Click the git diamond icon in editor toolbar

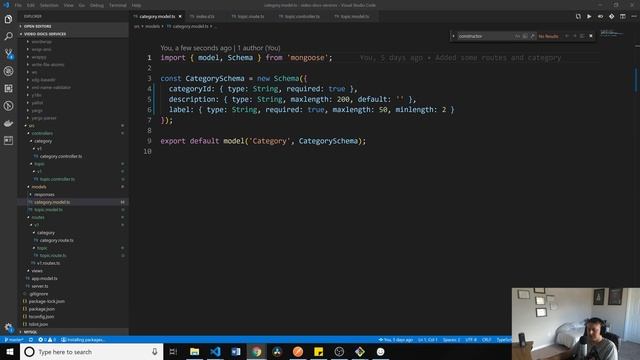(611, 16)
